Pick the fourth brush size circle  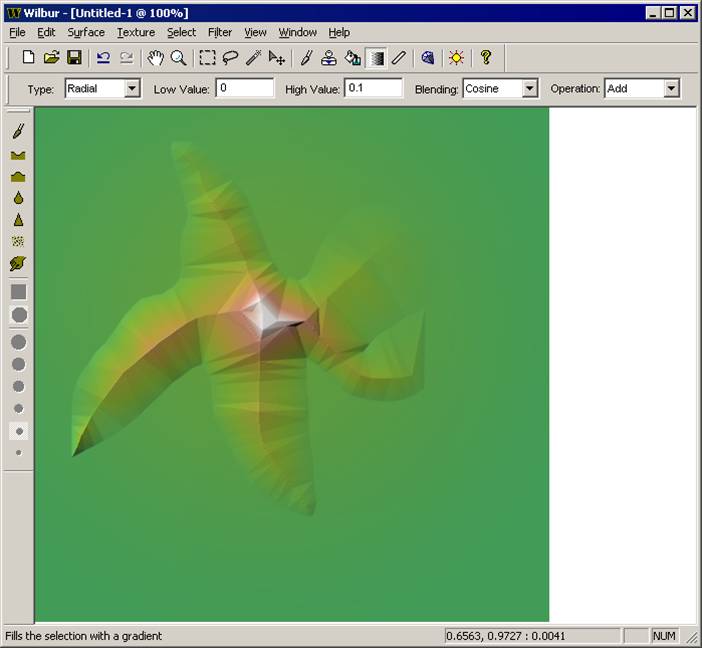19,408
